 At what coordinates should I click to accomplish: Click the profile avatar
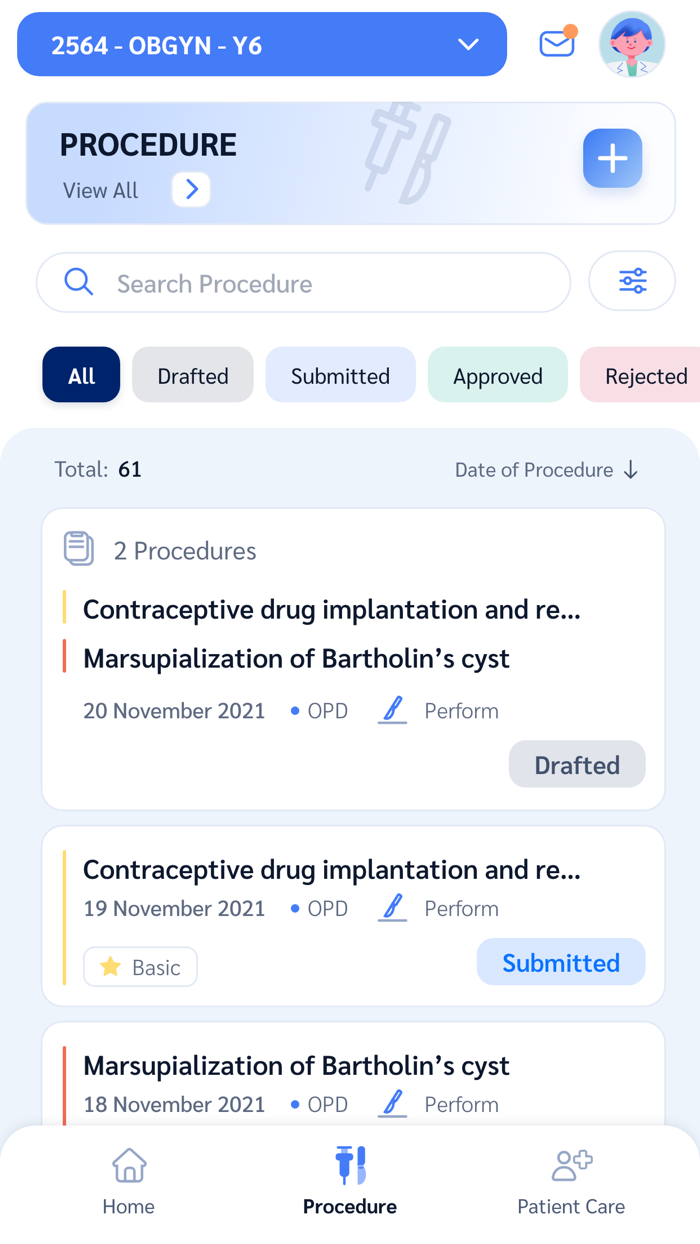tap(632, 44)
